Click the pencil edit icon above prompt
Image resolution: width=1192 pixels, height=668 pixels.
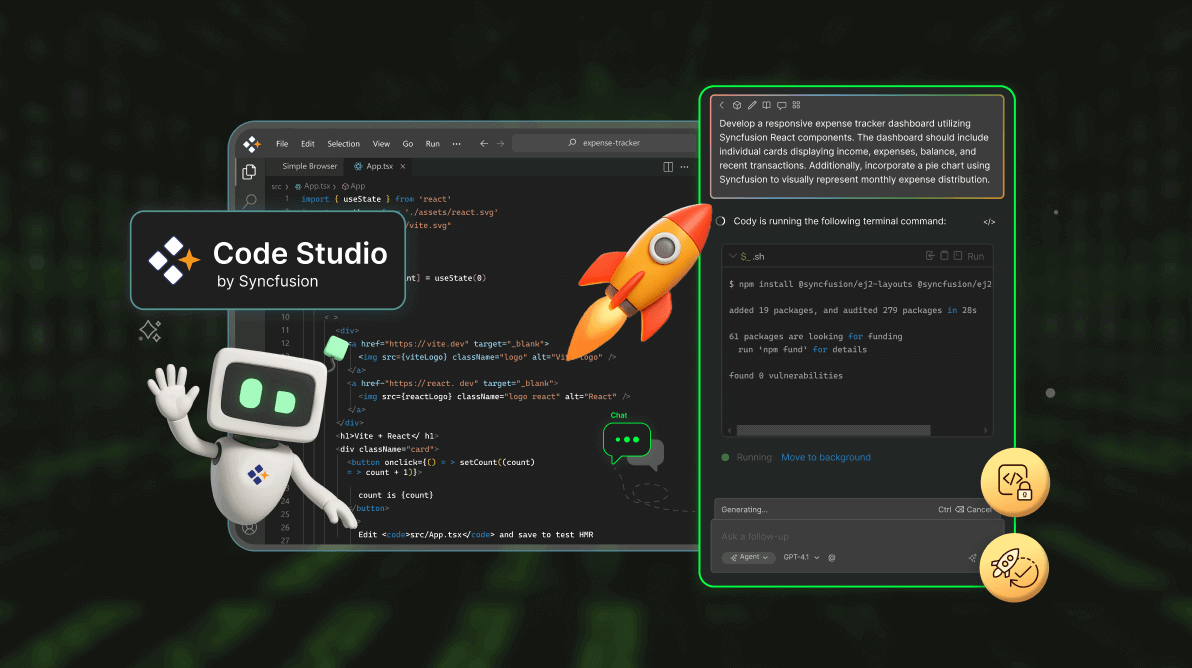click(x=751, y=105)
